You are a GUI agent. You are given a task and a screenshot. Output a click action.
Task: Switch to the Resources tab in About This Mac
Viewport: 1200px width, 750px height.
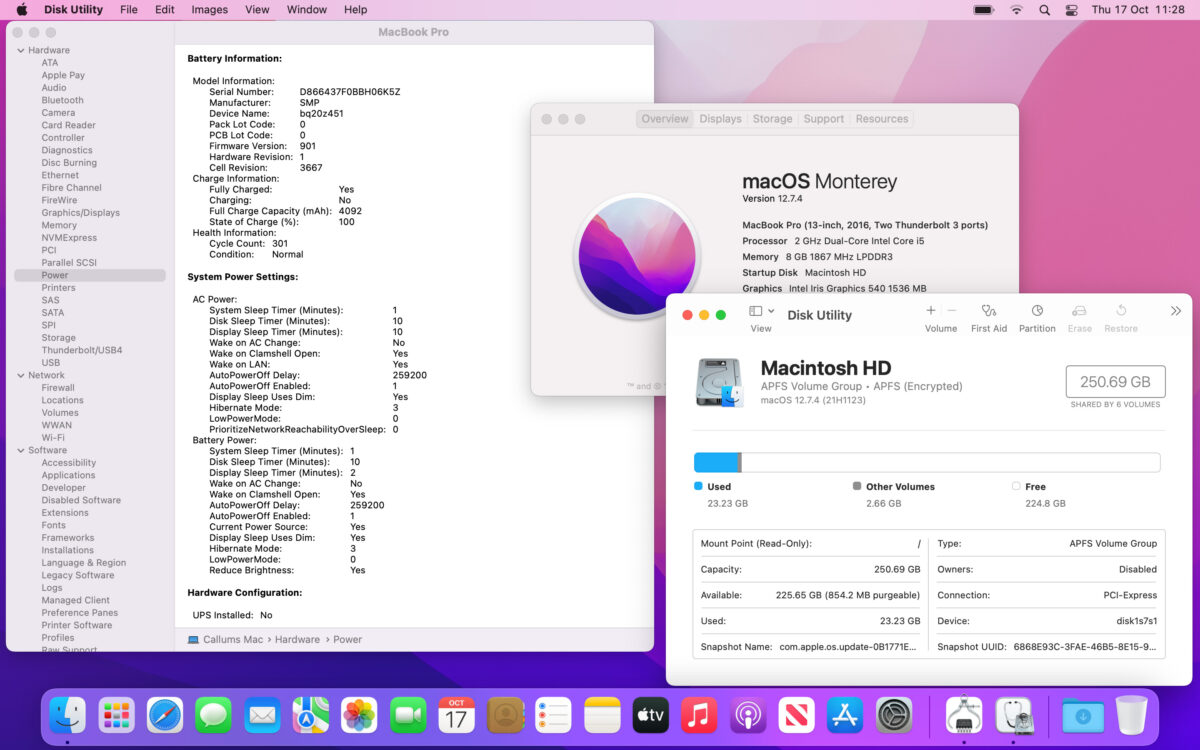point(882,119)
